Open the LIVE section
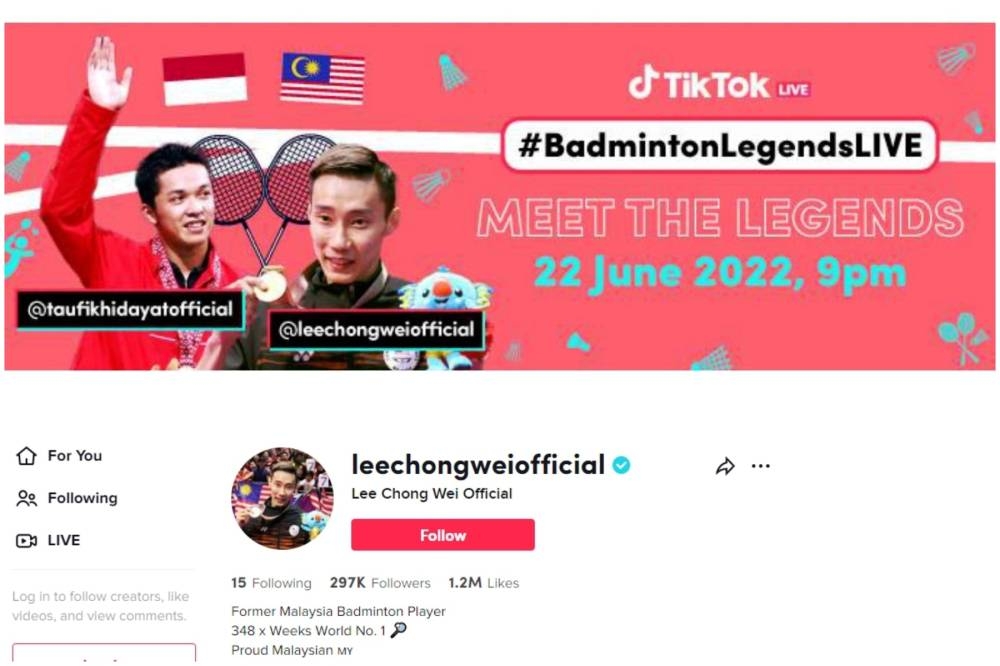This screenshot has width=1000, height=666. point(64,540)
